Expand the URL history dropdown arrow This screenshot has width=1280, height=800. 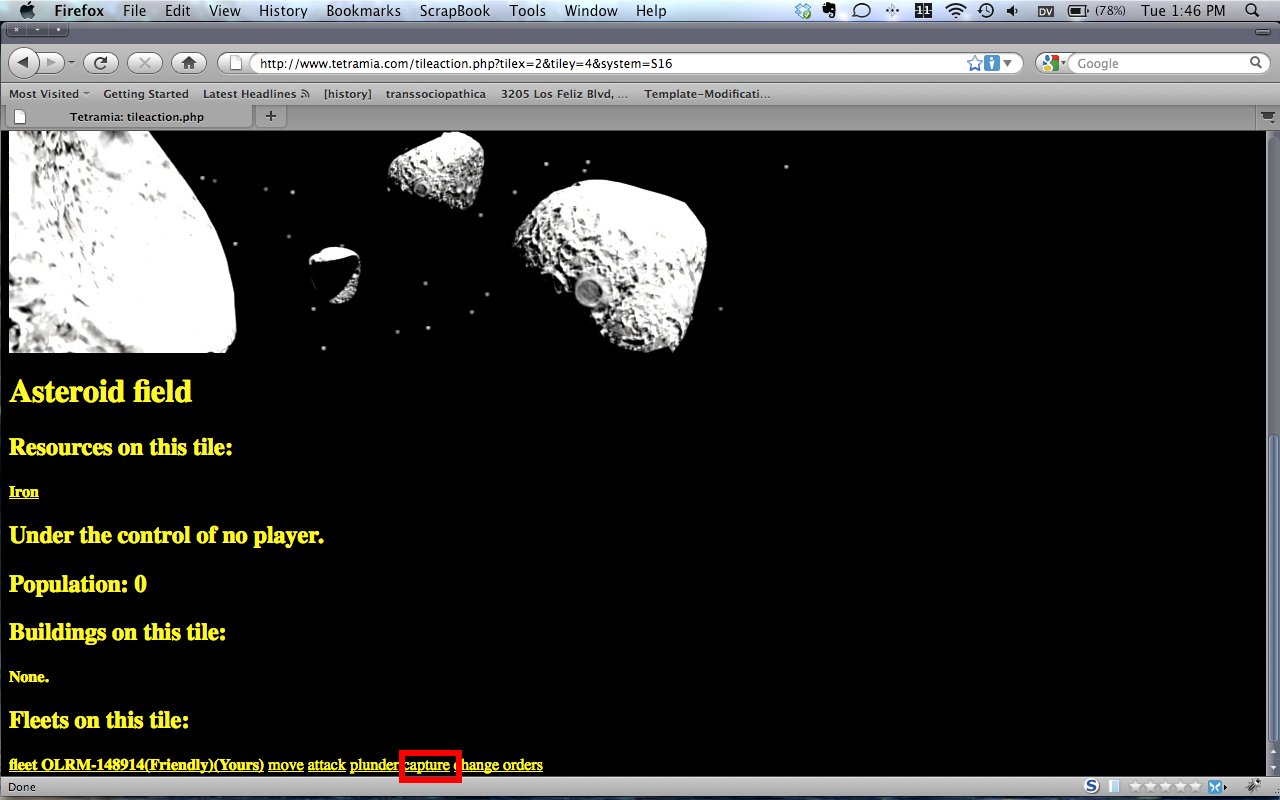pyautogui.click(x=1007, y=63)
